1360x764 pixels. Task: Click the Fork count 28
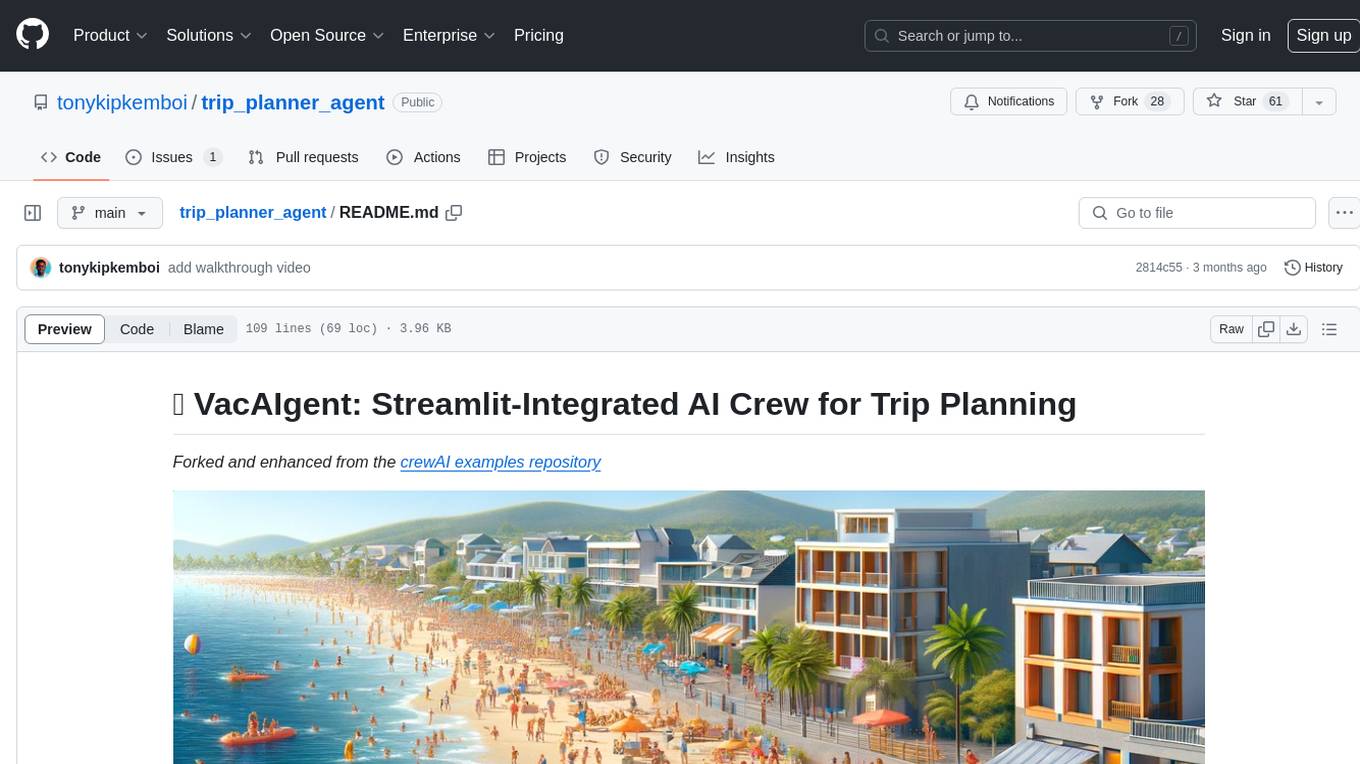(1157, 102)
